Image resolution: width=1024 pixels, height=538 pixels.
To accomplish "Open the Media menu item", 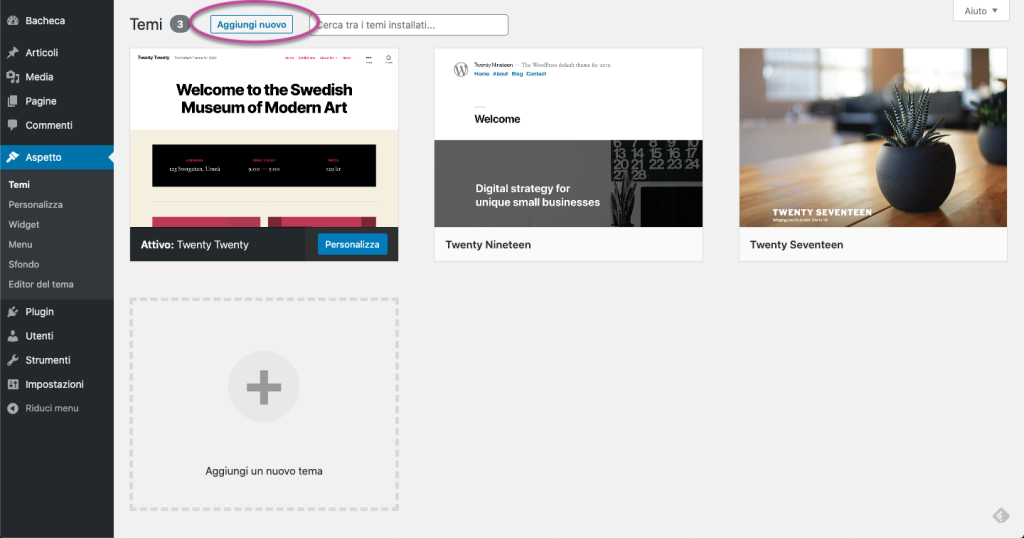I will [57, 76].
